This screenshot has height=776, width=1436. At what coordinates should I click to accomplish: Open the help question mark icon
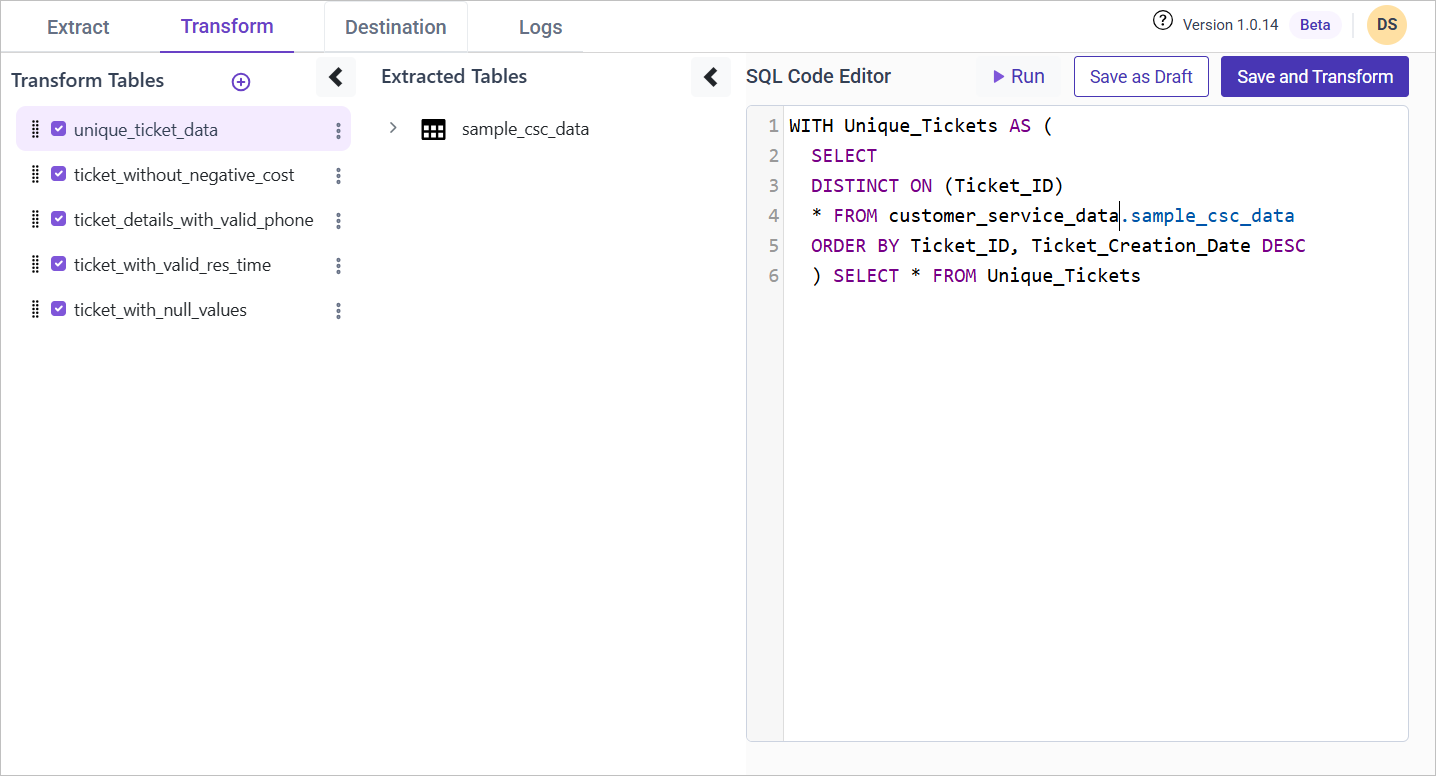[1162, 21]
